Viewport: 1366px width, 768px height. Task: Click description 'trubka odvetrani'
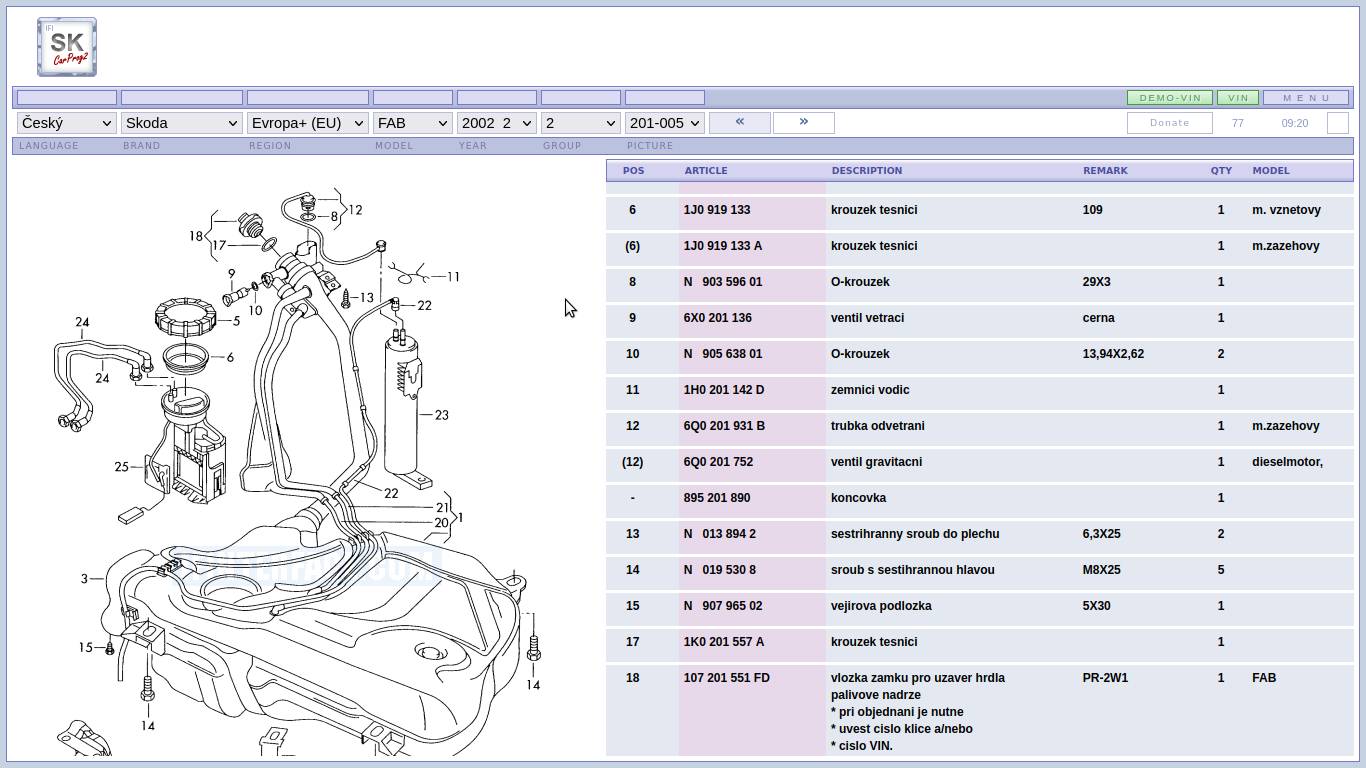coord(878,426)
